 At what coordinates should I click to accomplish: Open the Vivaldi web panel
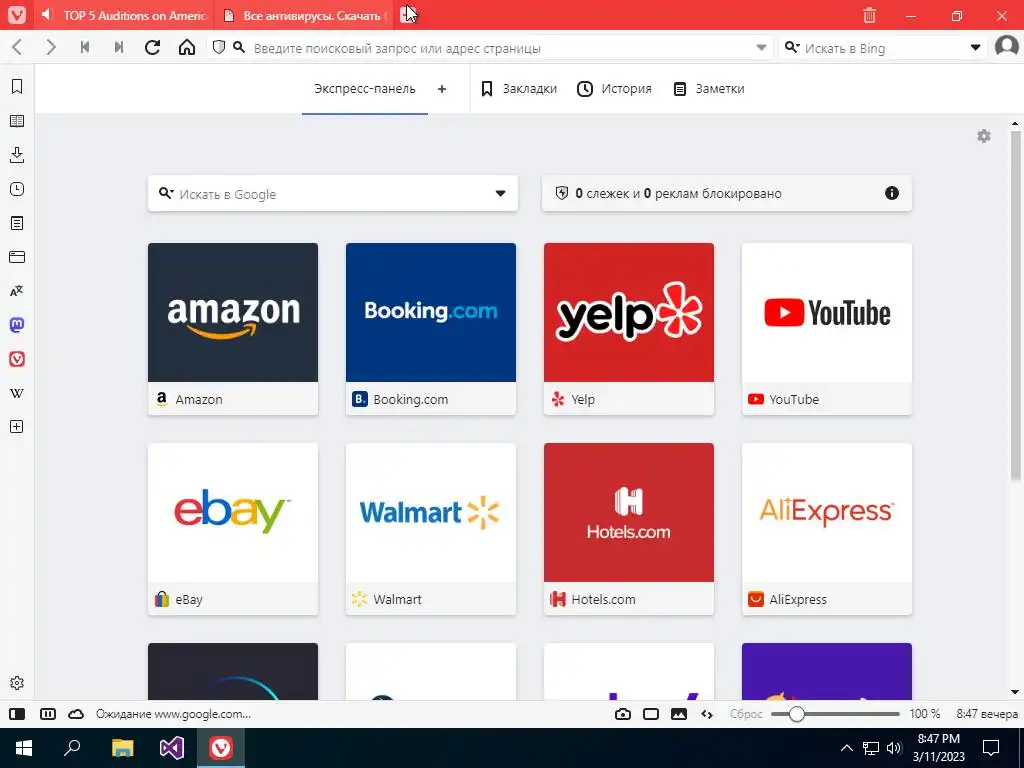17,359
